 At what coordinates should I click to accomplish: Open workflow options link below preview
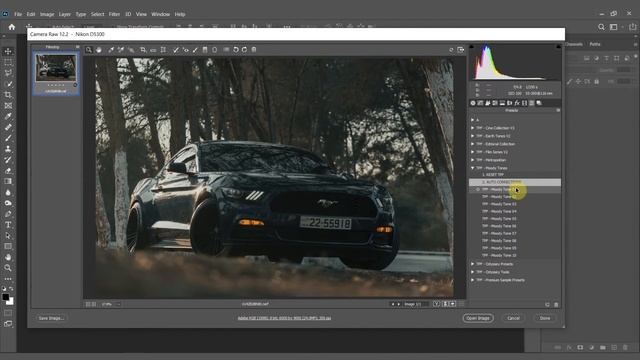(284, 318)
